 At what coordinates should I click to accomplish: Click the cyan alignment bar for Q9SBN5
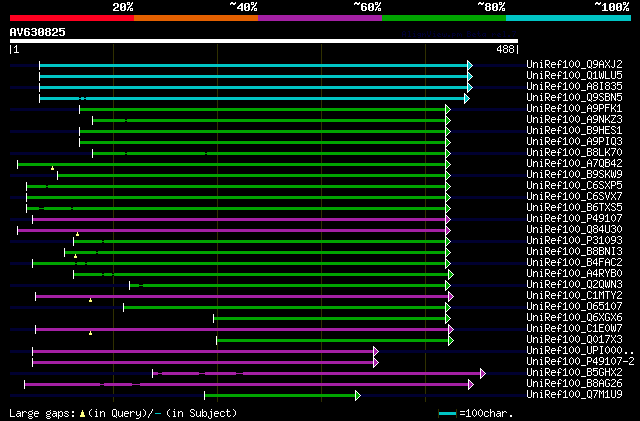point(252,98)
